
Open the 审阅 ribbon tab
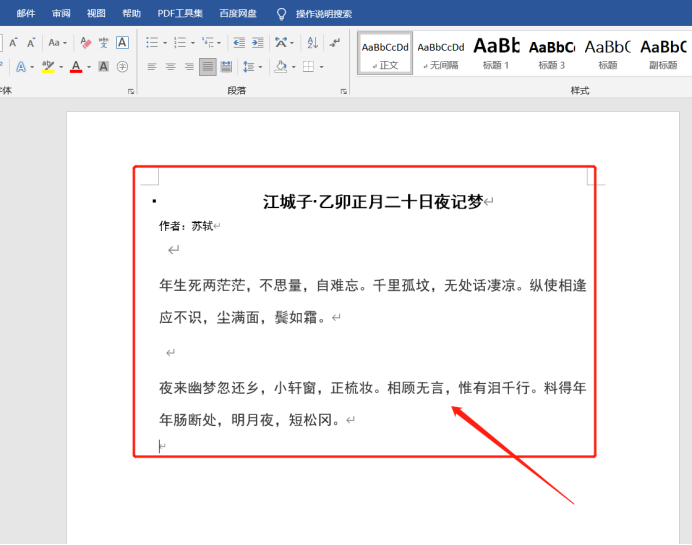(61, 14)
